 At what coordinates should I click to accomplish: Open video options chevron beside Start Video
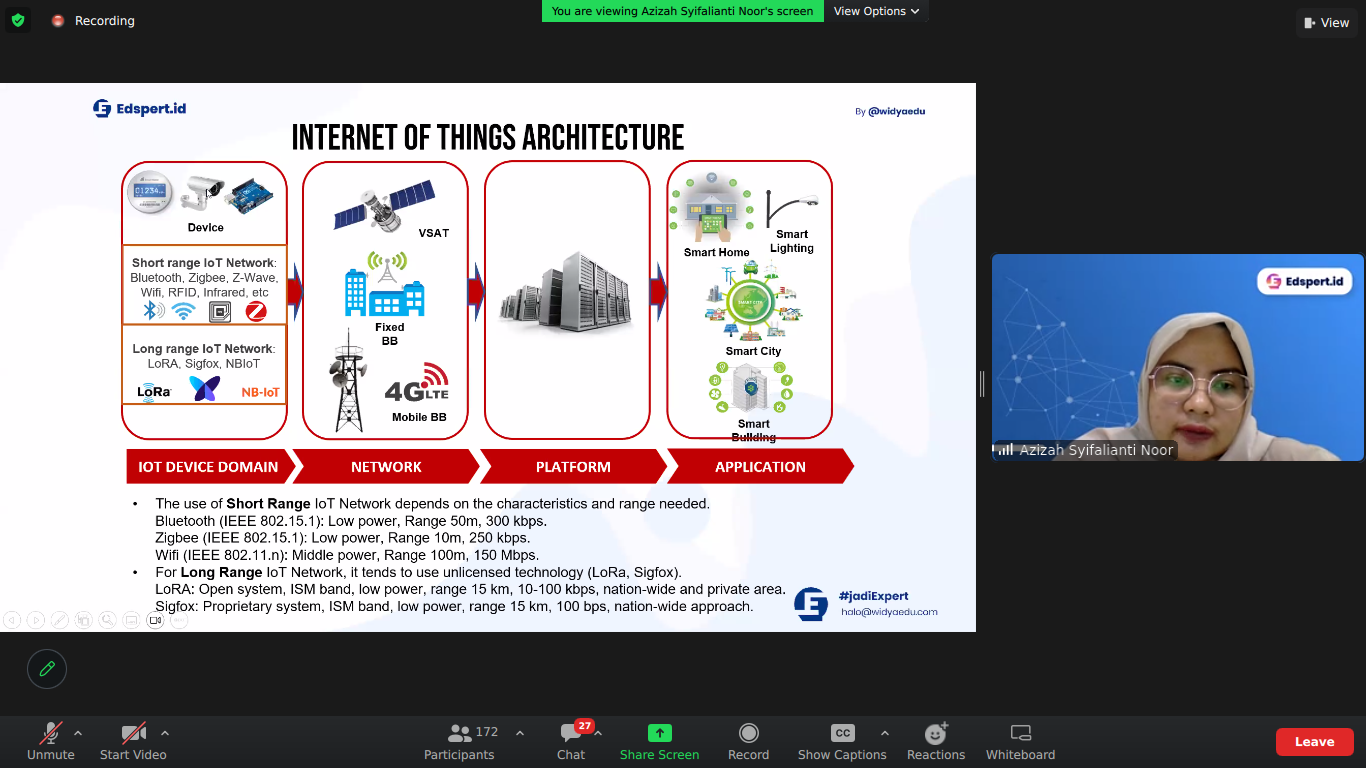pyautogui.click(x=165, y=733)
